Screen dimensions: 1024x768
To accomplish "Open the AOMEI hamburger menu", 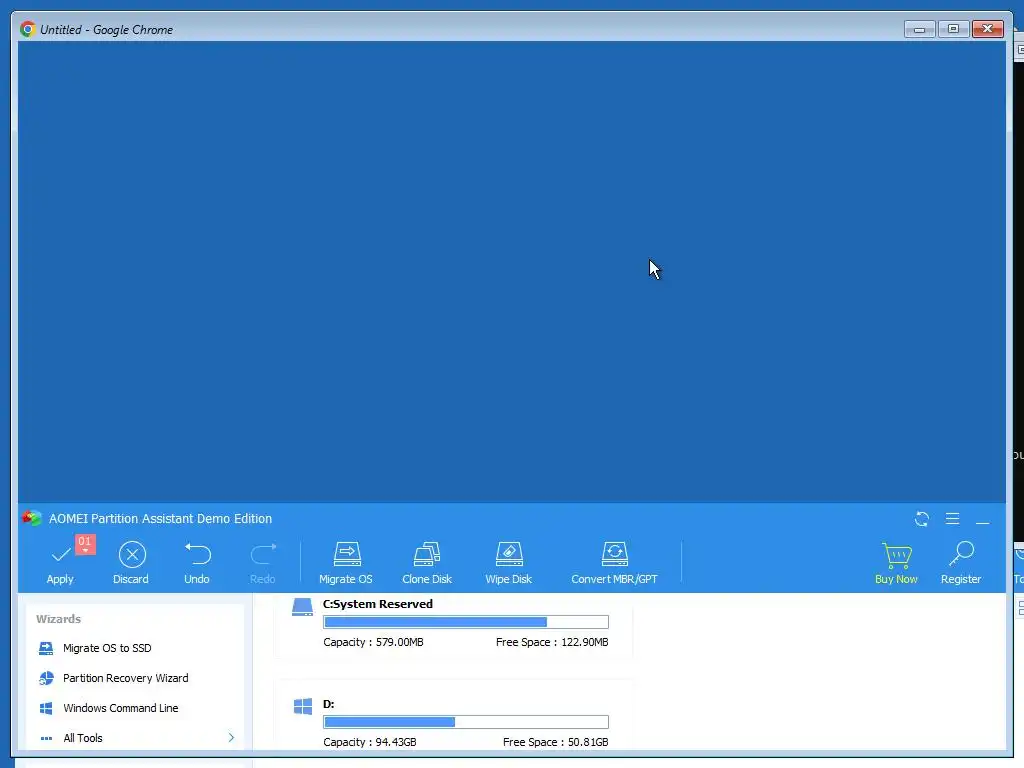I will click(x=953, y=519).
